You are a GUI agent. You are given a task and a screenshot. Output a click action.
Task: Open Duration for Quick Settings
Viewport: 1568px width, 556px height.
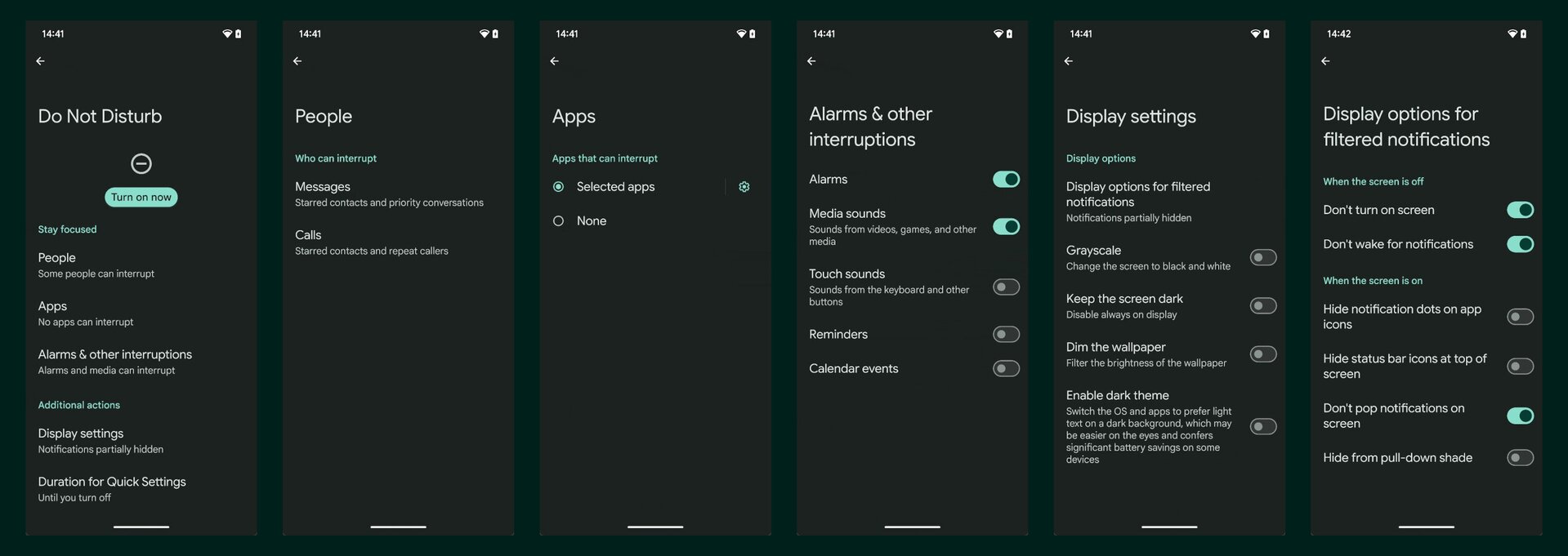point(141,489)
